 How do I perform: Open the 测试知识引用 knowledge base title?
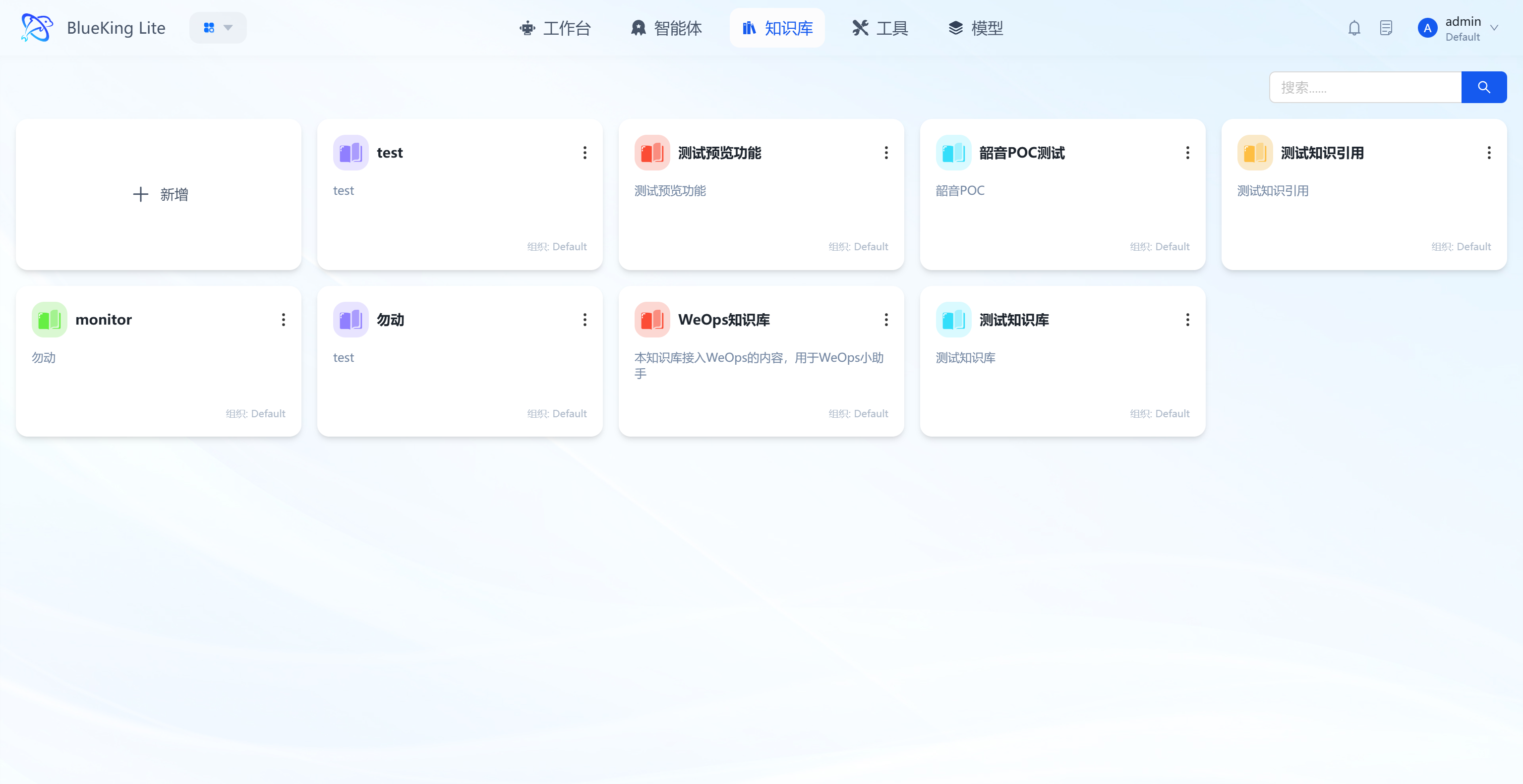1322,153
